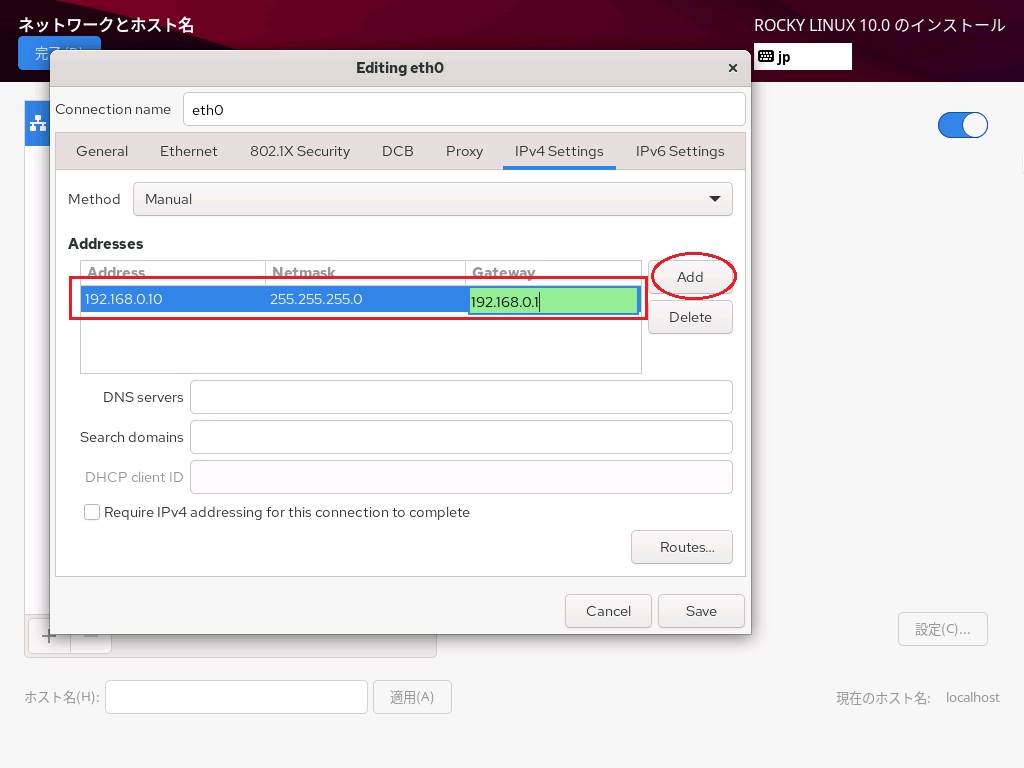Close the Editing eth0 dialog
This screenshot has height=768, width=1024.
(732, 68)
